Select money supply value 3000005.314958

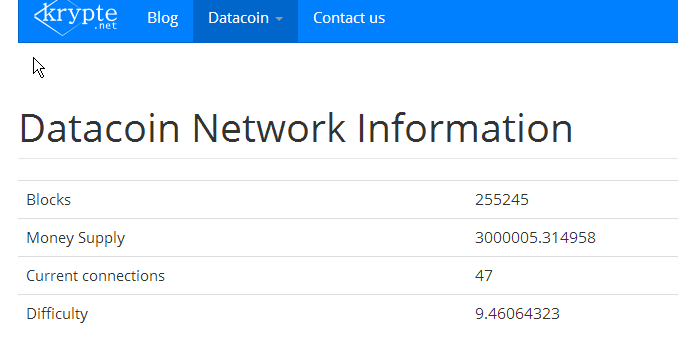[x=535, y=238]
